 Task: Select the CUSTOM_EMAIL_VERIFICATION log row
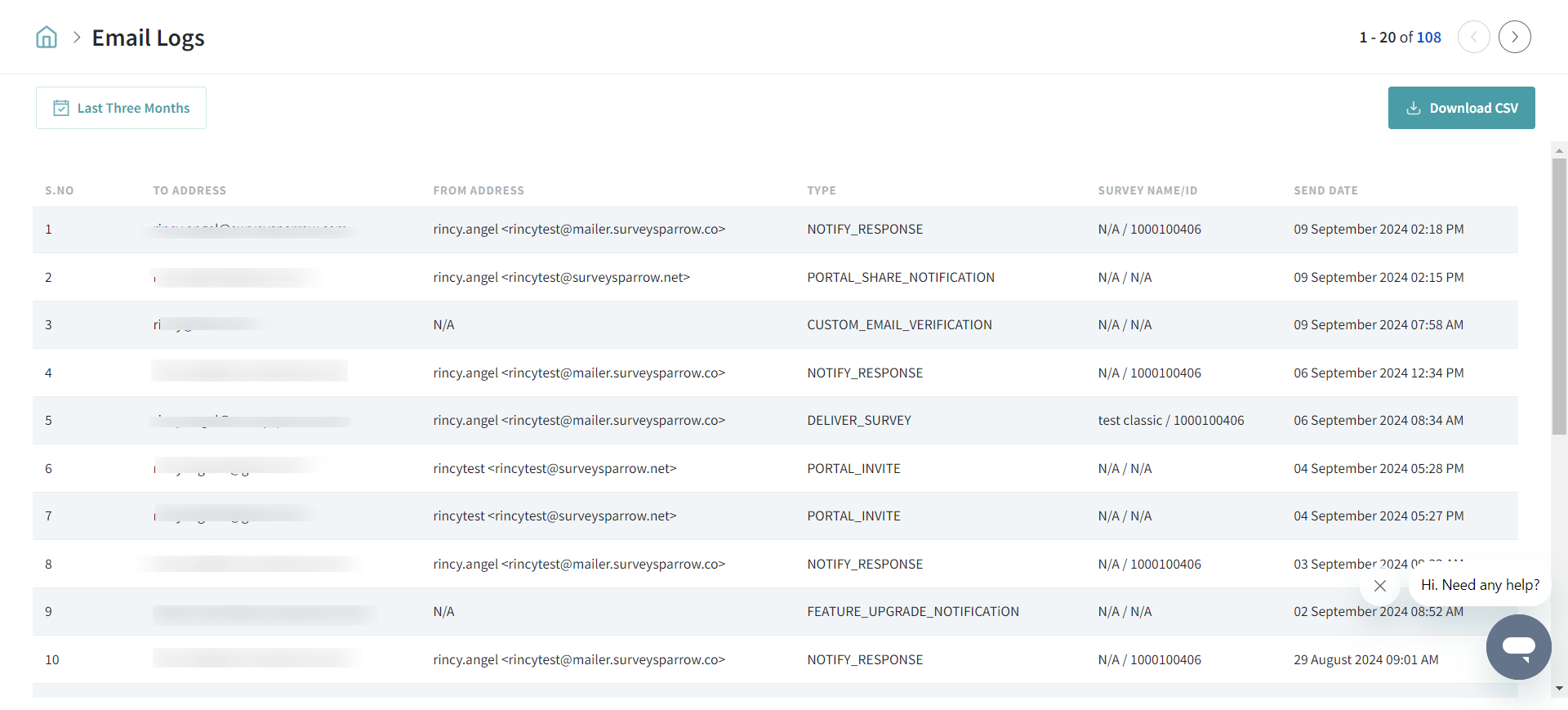[x=899, y=325]
